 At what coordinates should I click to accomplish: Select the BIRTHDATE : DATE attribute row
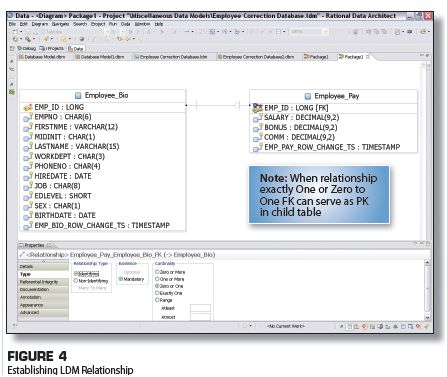pos(103,216)
